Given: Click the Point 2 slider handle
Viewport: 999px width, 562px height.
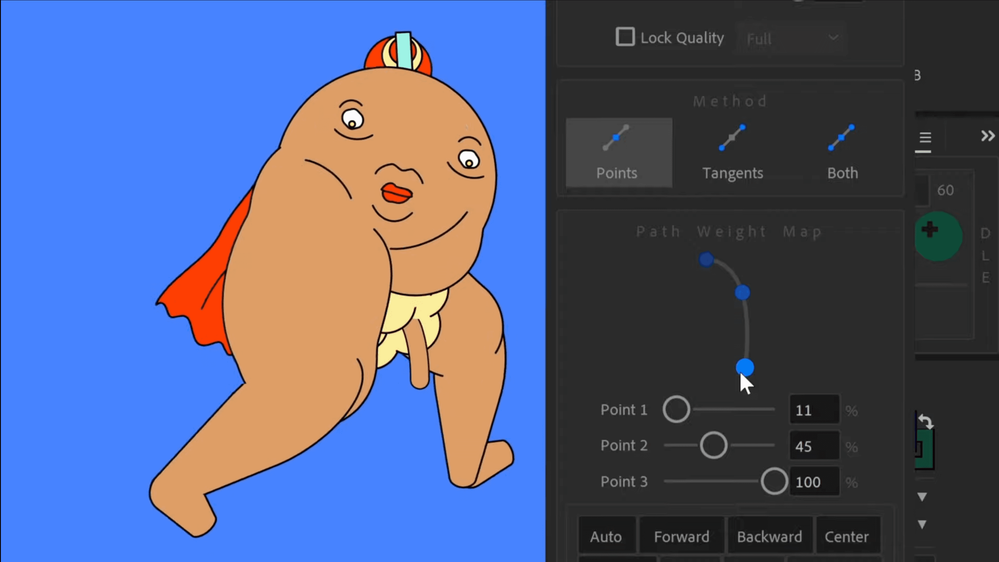Looking at the screenshot, I should 713,445.
